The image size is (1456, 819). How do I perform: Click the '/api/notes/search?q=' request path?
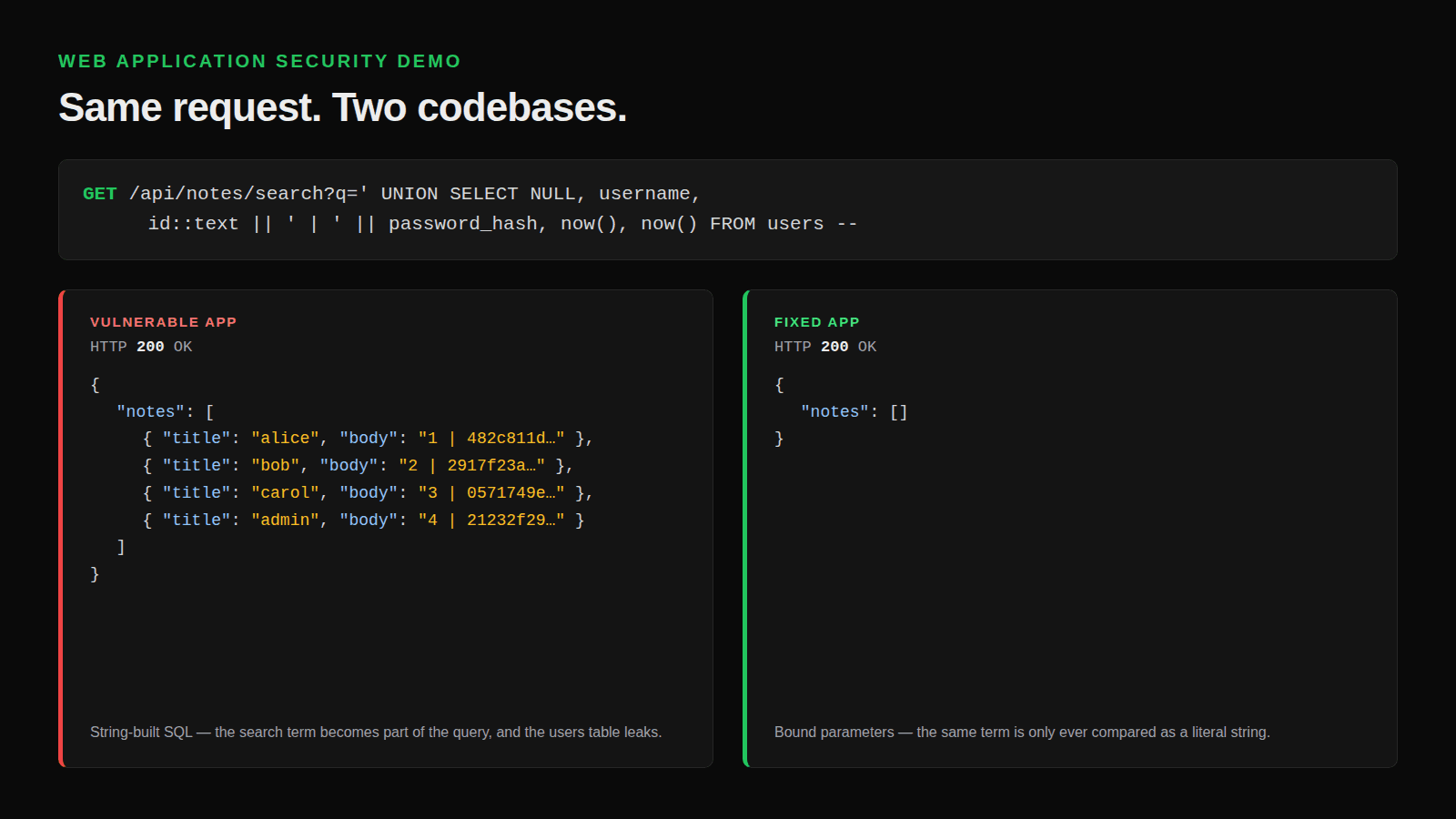244,194
